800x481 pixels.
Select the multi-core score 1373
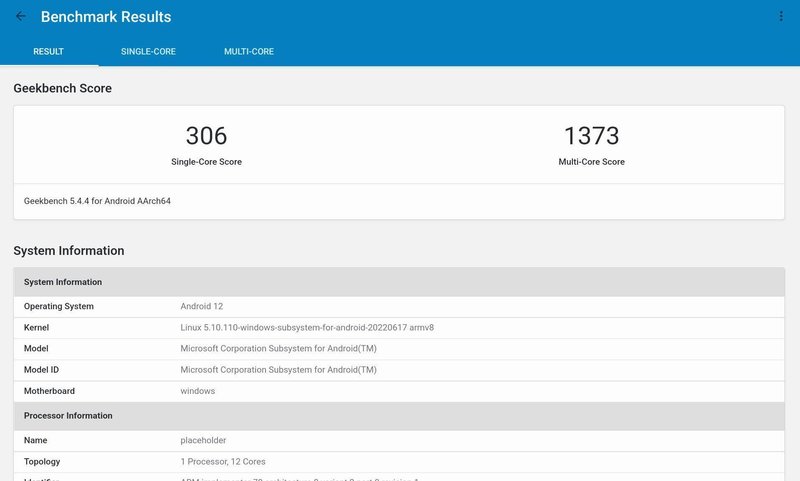click(x=591, y=136)
